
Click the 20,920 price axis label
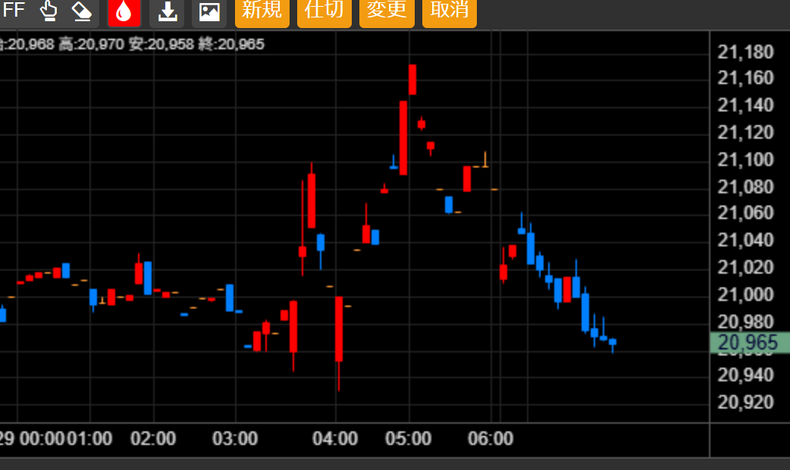(x=745, y=402)
